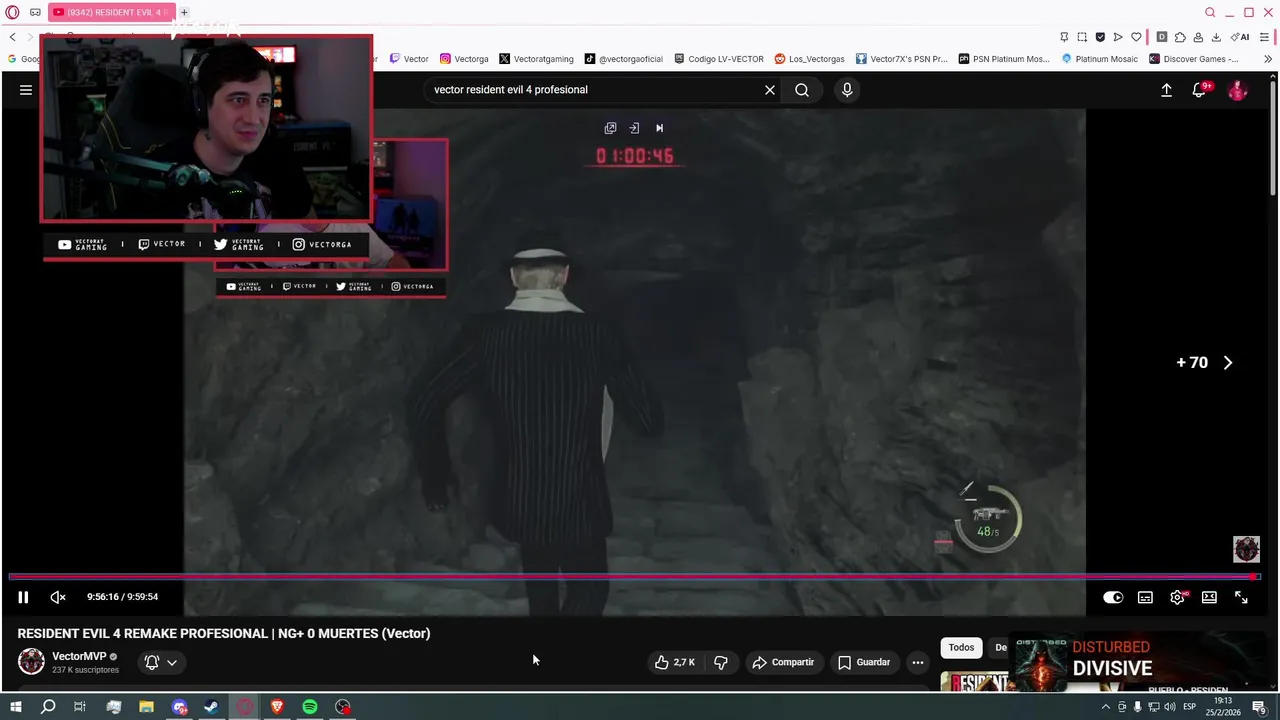Open a new browser tab

point(184,12)
